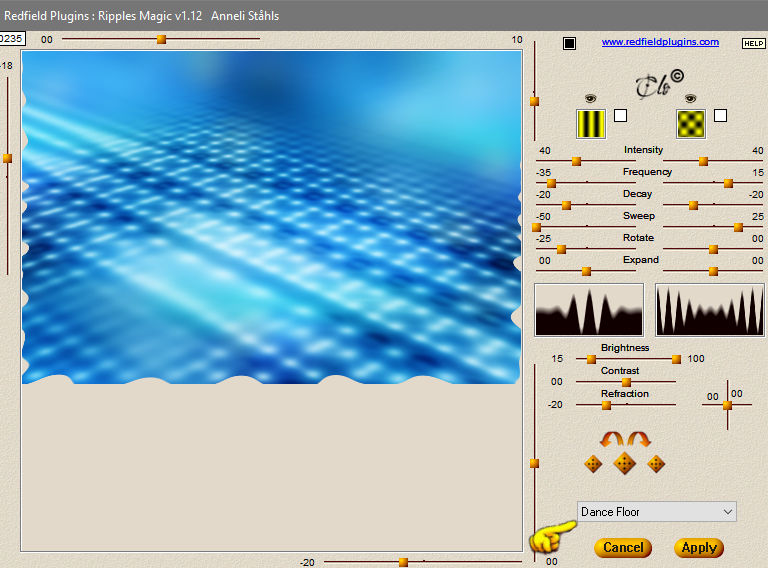Image resolution: width=768 pixels, height=568 pixels.
Task: Select the vertical stripes wave pattern icon
Action: (x=591, y=124)
